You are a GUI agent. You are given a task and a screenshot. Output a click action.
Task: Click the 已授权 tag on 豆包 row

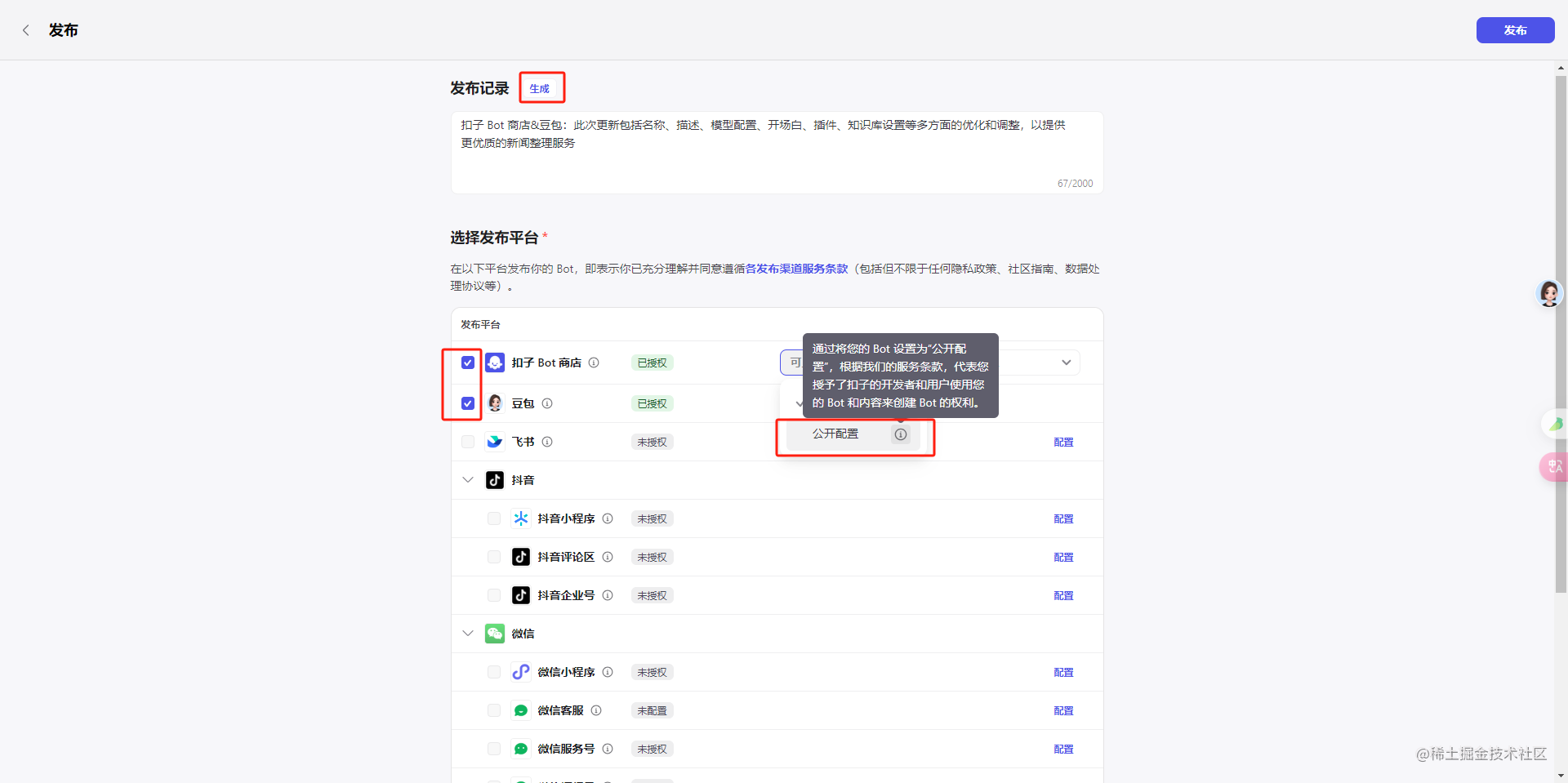652,403
